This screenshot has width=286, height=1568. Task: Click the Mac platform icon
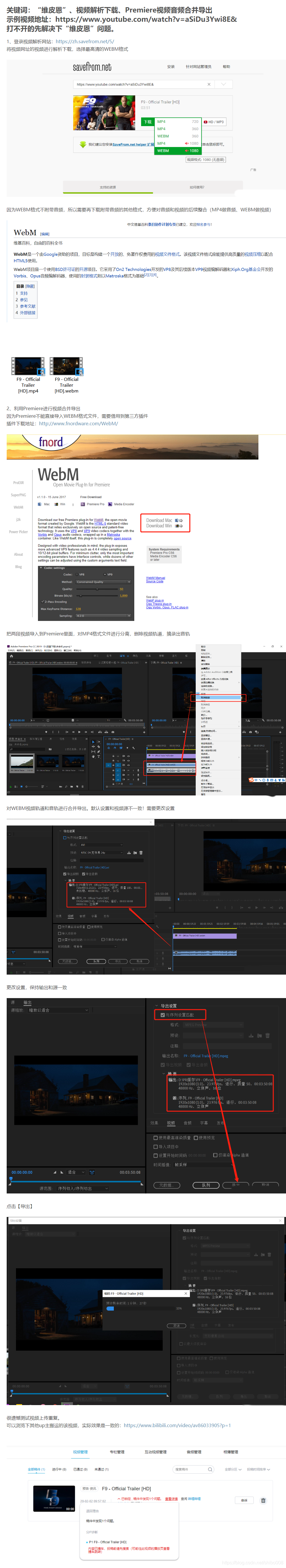[40, 504]
